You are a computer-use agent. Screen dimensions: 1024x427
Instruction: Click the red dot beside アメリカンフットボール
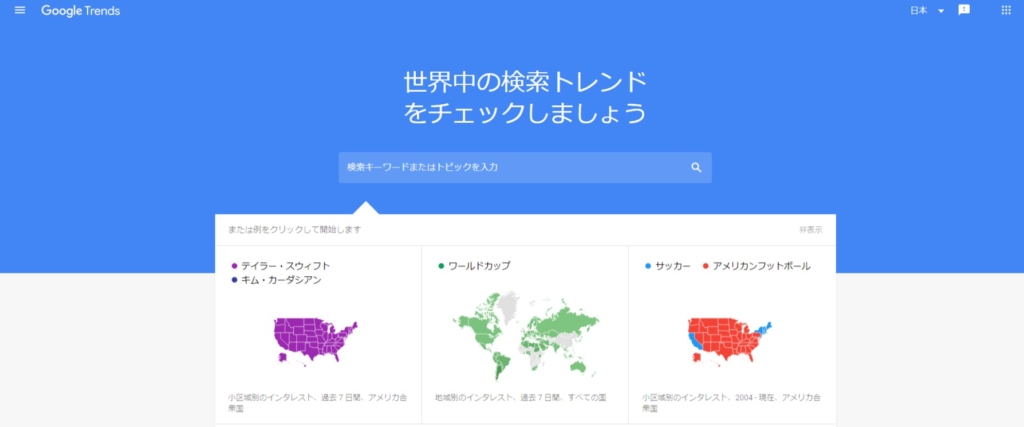[705, 266]
